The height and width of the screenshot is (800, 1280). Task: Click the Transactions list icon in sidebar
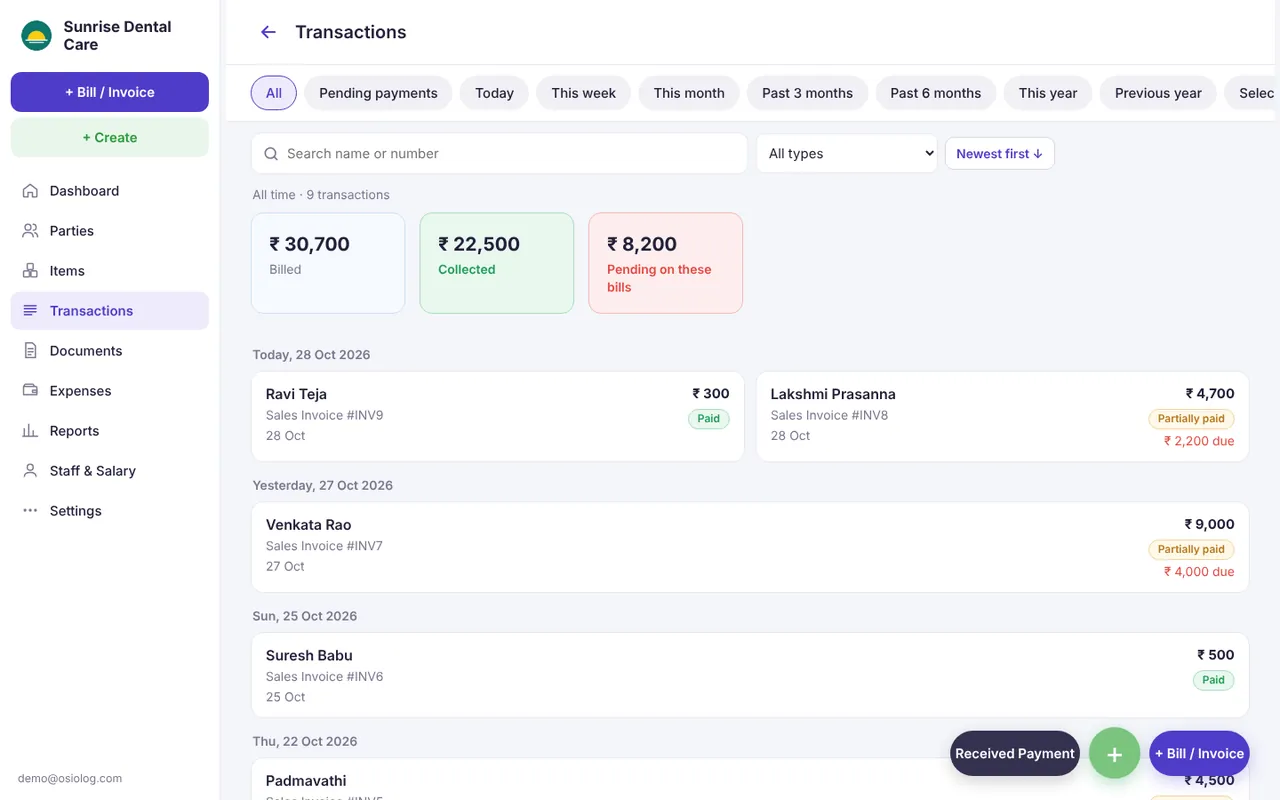coord(30,311)
